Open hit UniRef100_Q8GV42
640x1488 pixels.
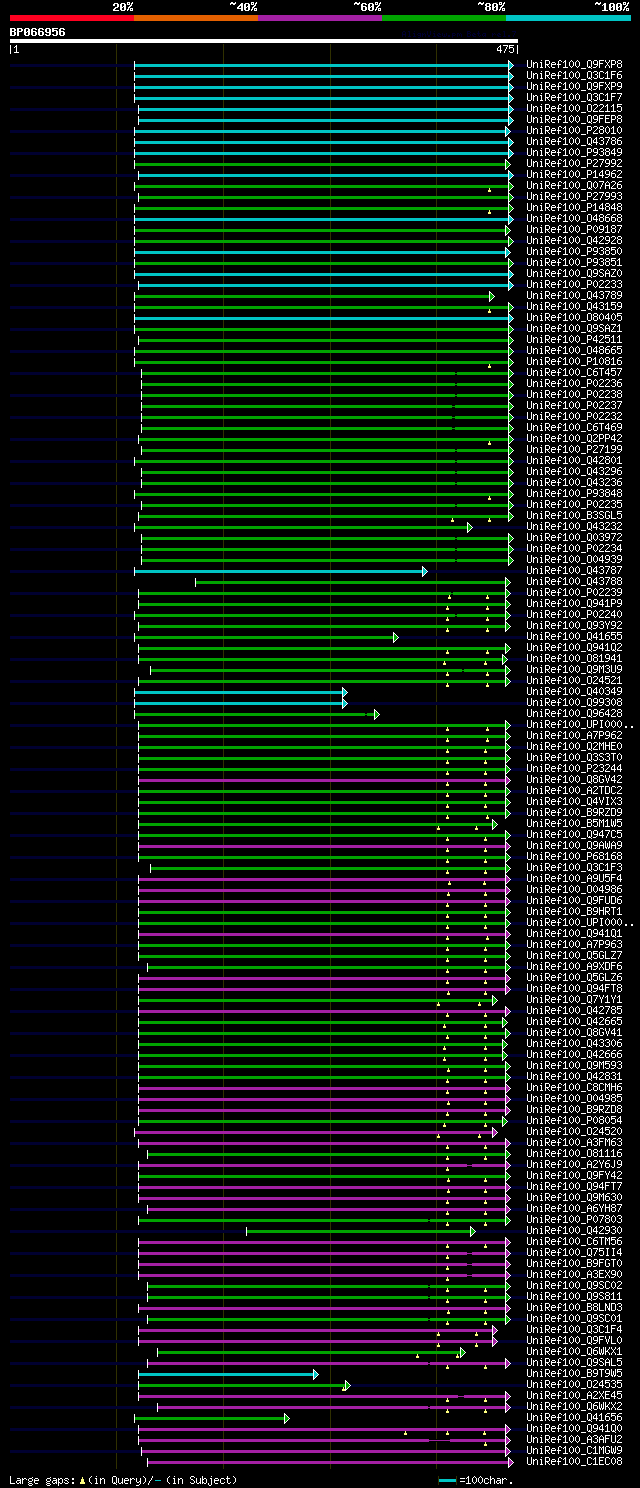pos(574,780)
